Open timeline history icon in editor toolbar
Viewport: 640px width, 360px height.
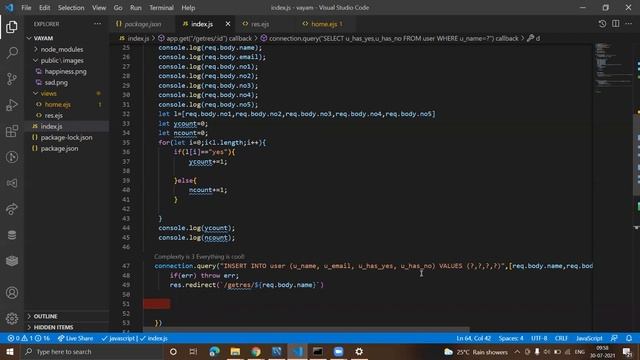(x=602, y=24)
